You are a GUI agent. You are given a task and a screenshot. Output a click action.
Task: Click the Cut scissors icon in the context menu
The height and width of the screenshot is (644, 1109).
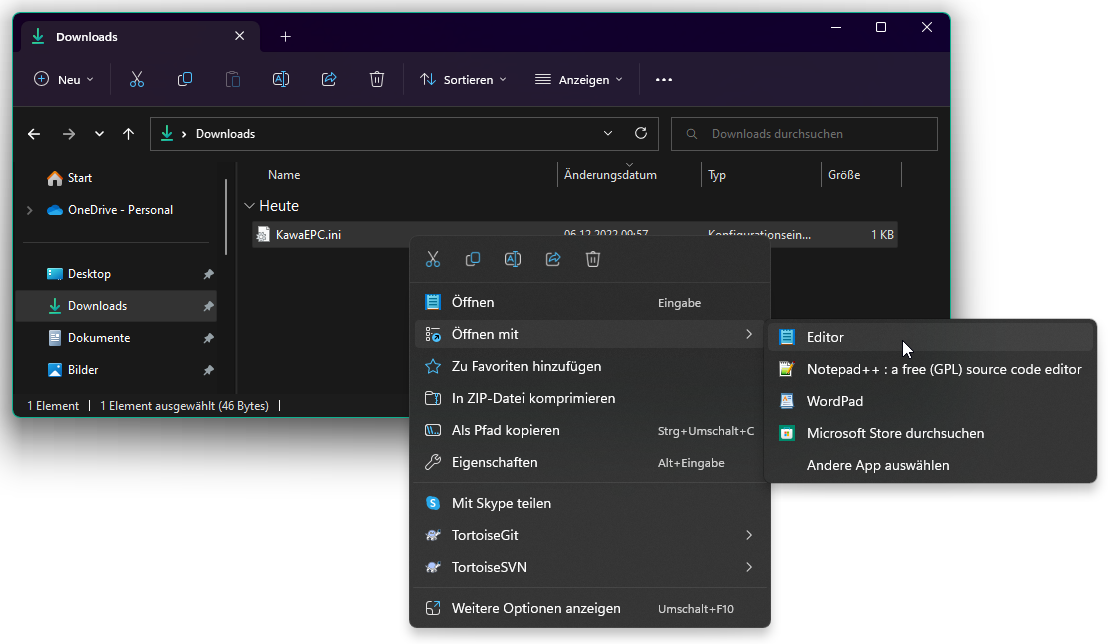[x=433, y=259]
